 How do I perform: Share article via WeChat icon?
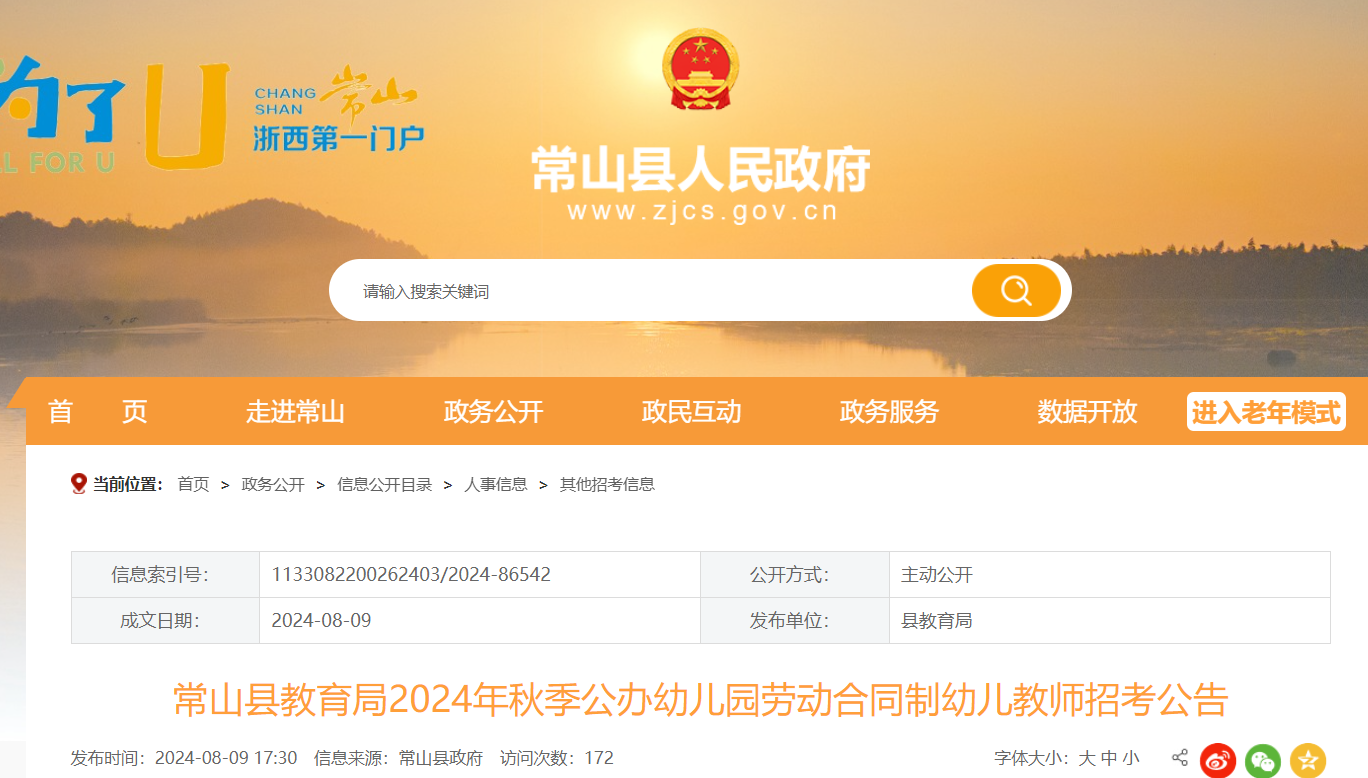coord(1263,760)
